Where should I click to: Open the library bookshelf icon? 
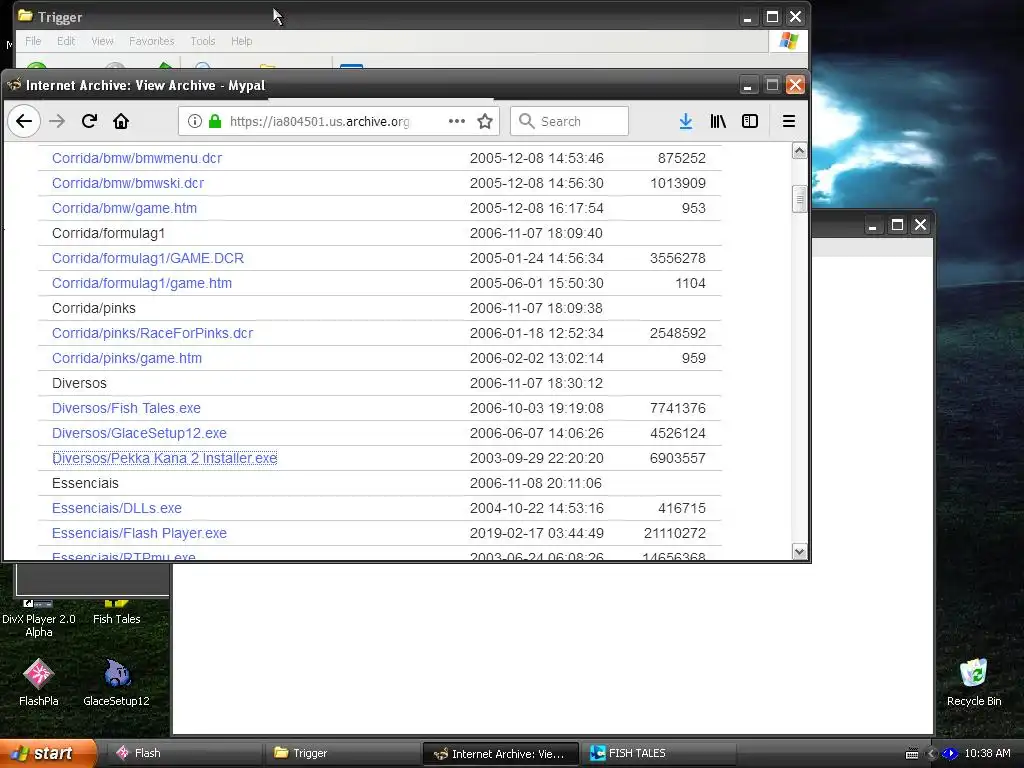pos(718,121)
